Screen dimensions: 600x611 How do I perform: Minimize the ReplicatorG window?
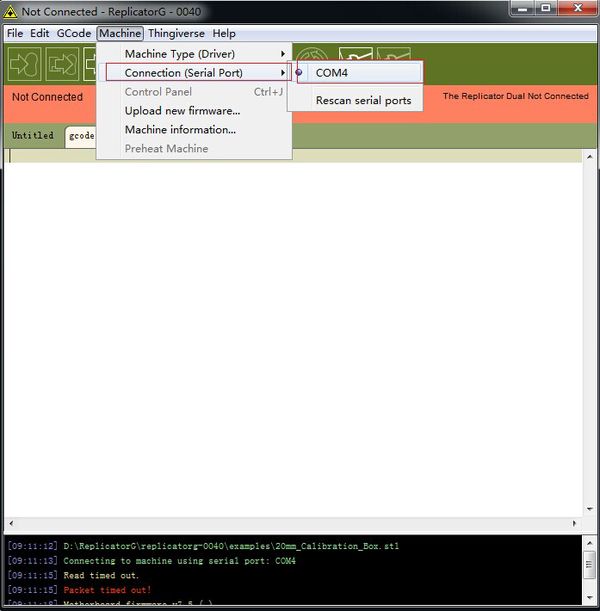522,8
